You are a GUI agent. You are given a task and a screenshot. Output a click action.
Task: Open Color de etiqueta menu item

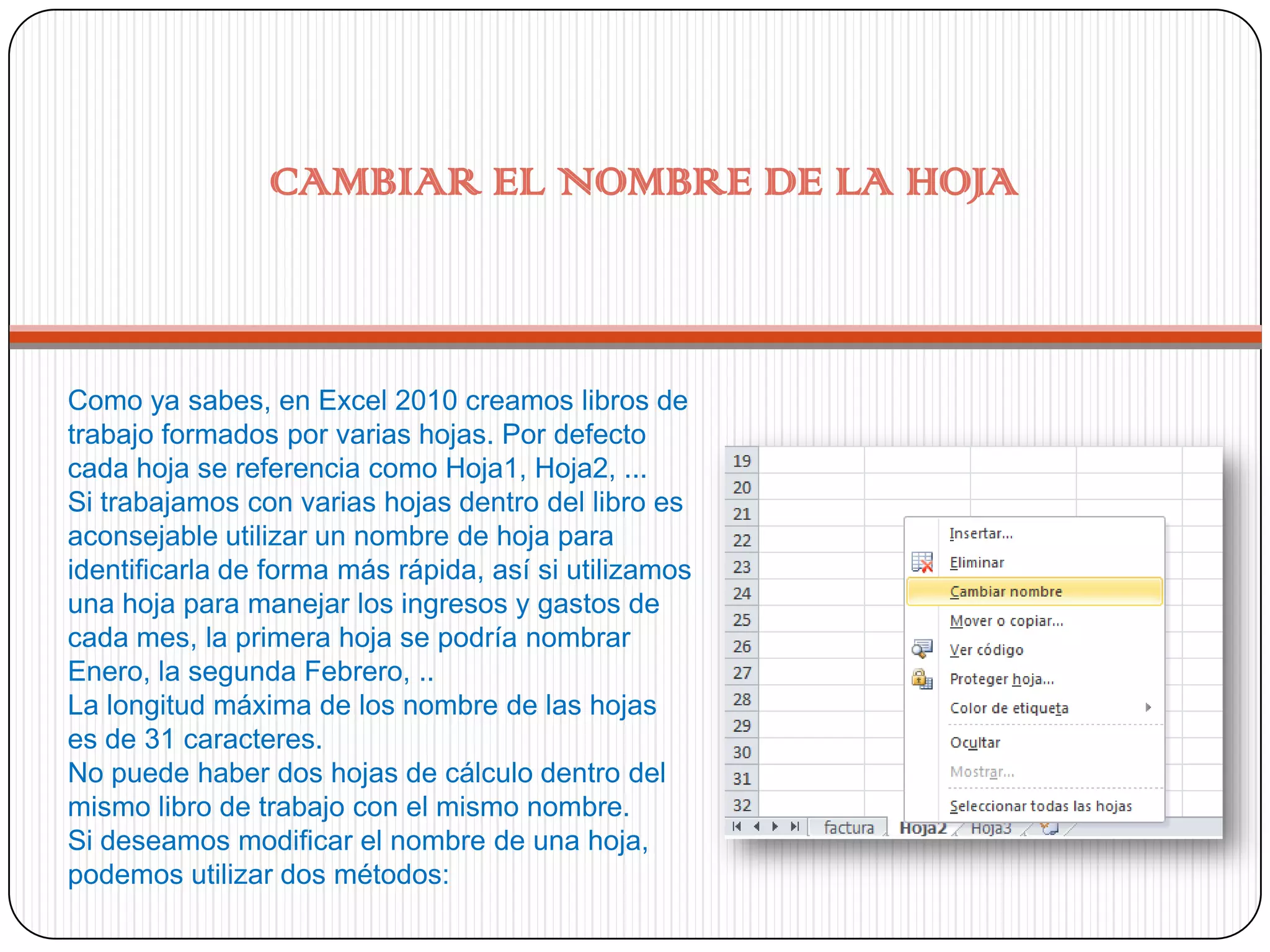[x=1034, y=708]
